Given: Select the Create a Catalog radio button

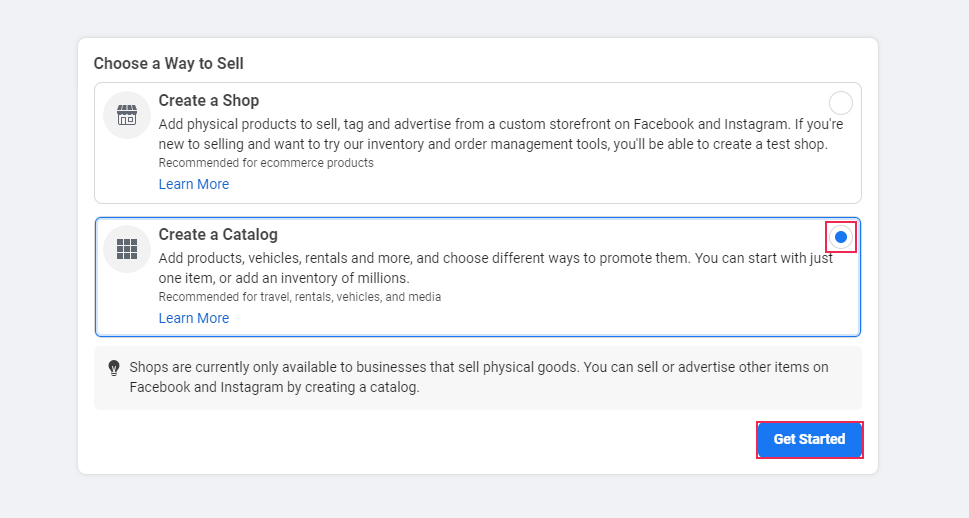Looking at the screenshot, I should [840, 237].
